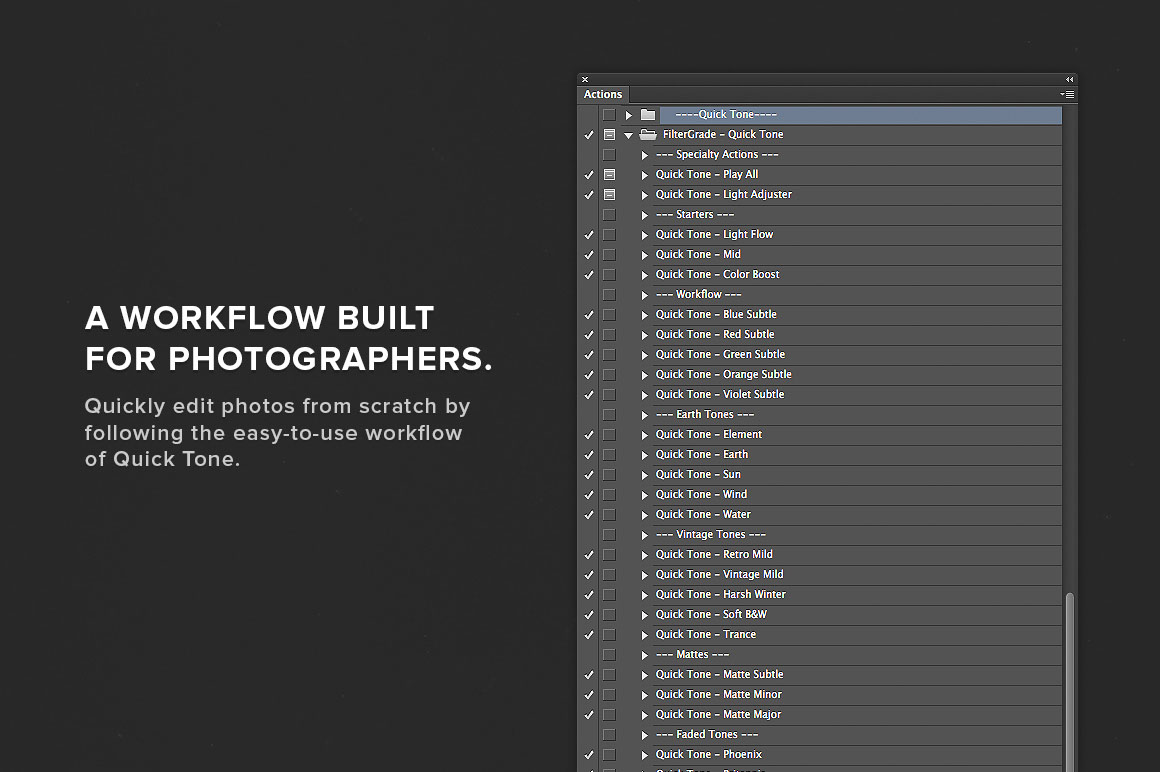Close the Actions panel with the X icon
This screenshot has height=772, width=1160.
(585, 79)
